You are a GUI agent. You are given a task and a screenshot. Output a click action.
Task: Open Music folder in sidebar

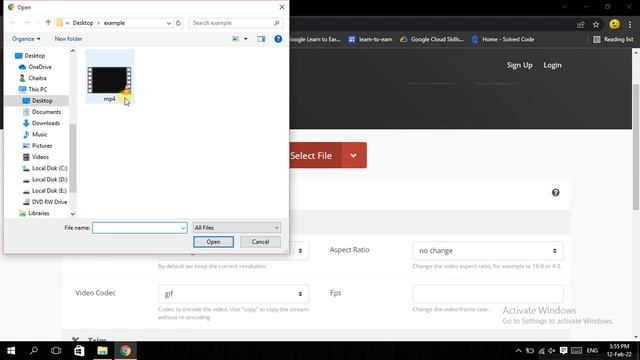tap(40, 134)
